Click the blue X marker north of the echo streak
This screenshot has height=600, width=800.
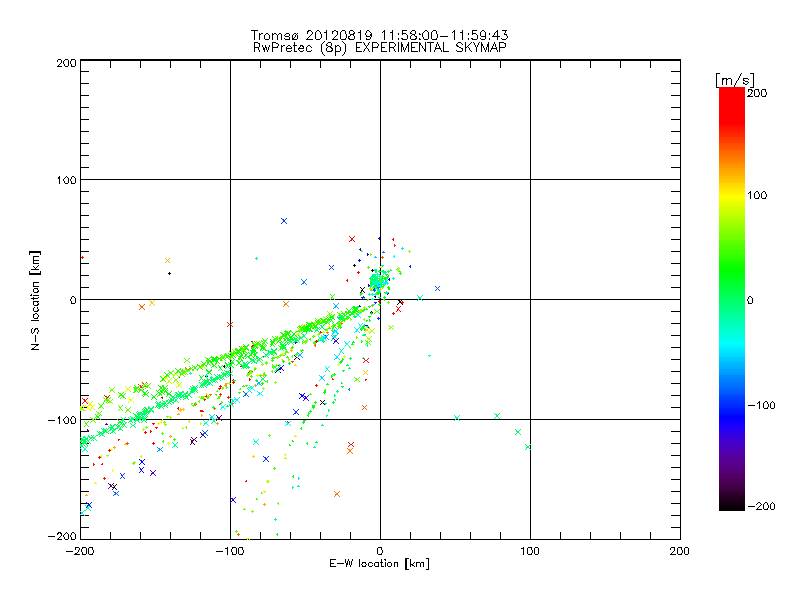(x=284, y=221)
